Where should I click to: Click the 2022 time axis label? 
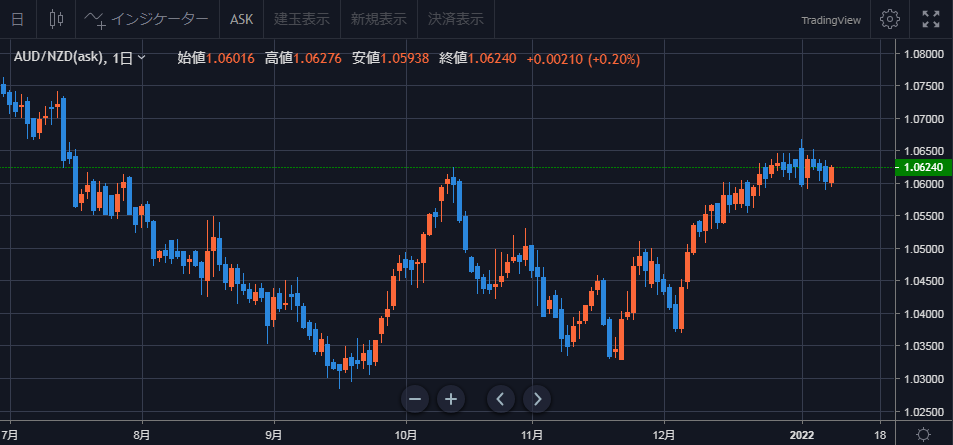tap(802, 435)
